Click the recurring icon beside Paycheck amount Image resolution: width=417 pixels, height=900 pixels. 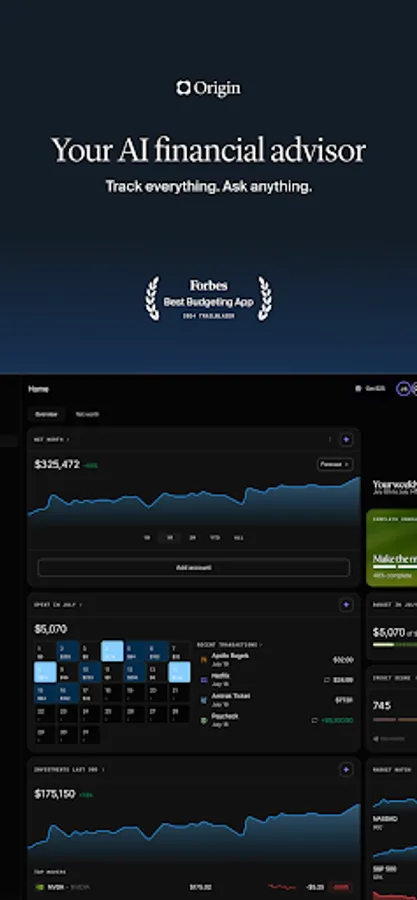[x=314, y=720]
